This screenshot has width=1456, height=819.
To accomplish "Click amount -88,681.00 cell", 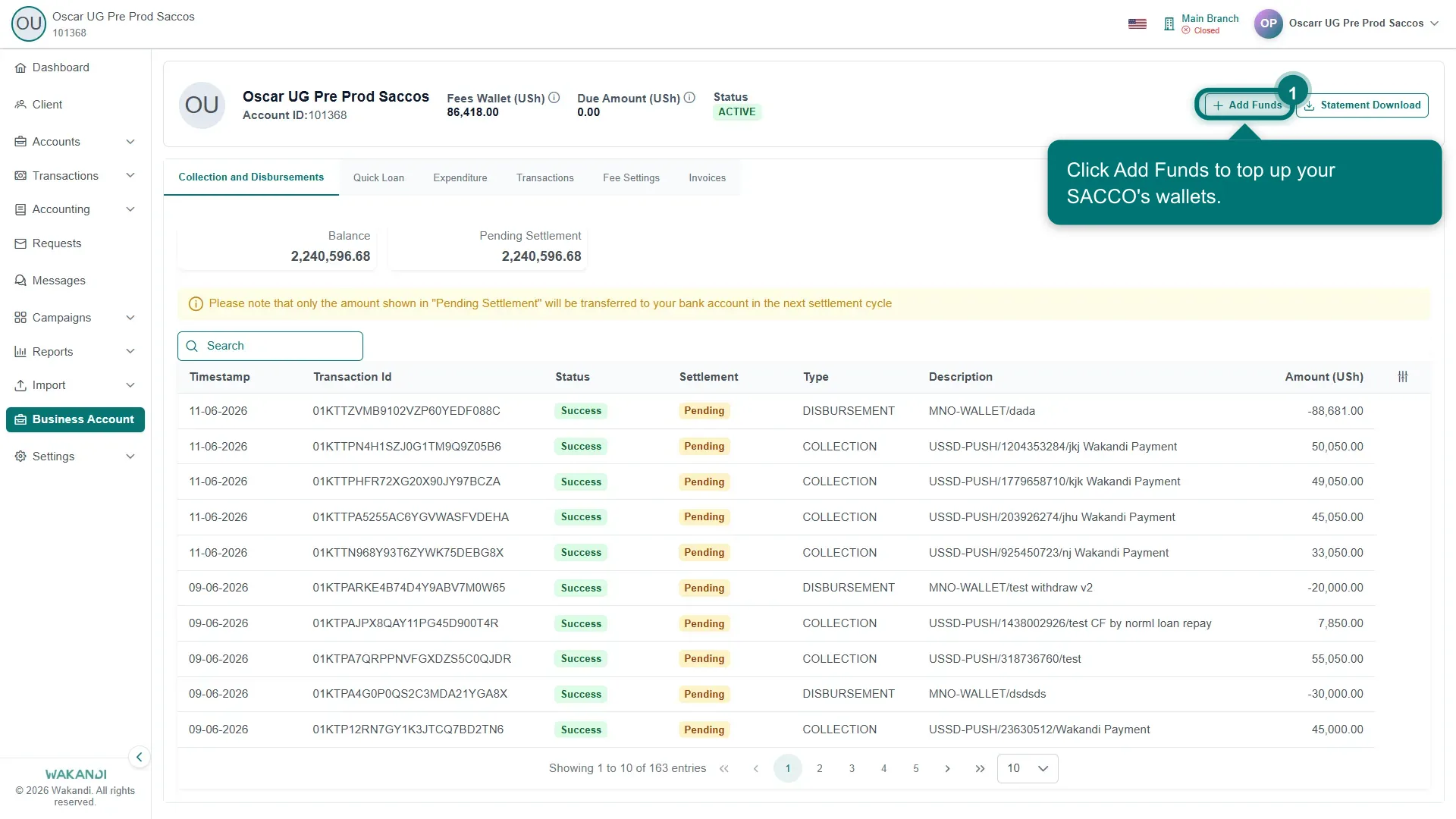I will (x=1335, y=411).
